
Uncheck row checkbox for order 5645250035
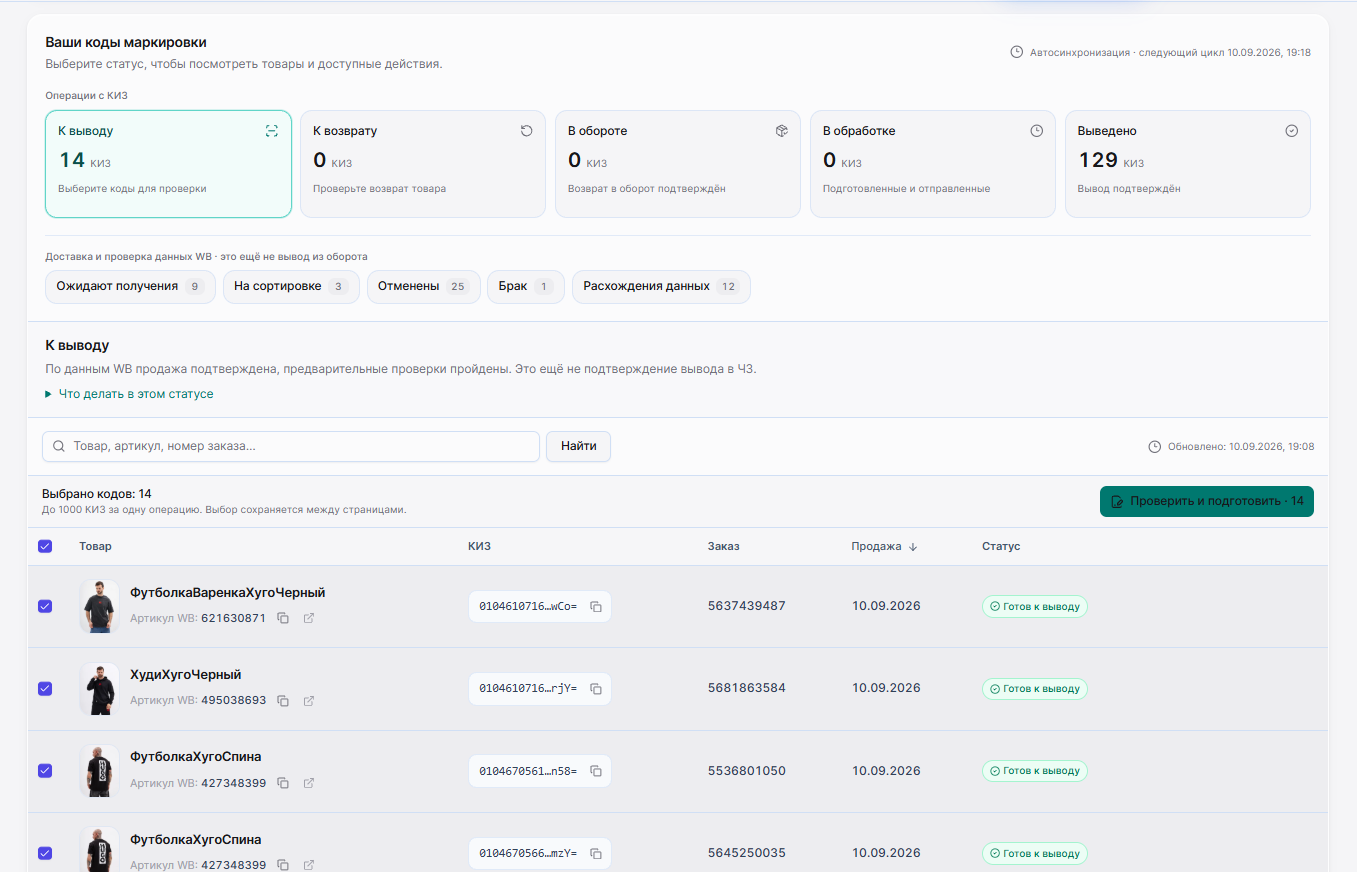click(45, 853)
